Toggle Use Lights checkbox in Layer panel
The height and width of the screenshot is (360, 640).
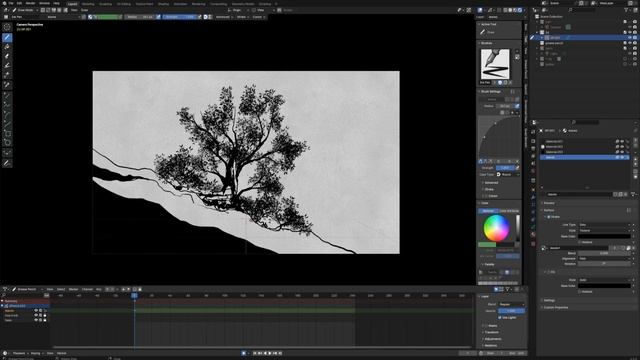click(500, 317)
